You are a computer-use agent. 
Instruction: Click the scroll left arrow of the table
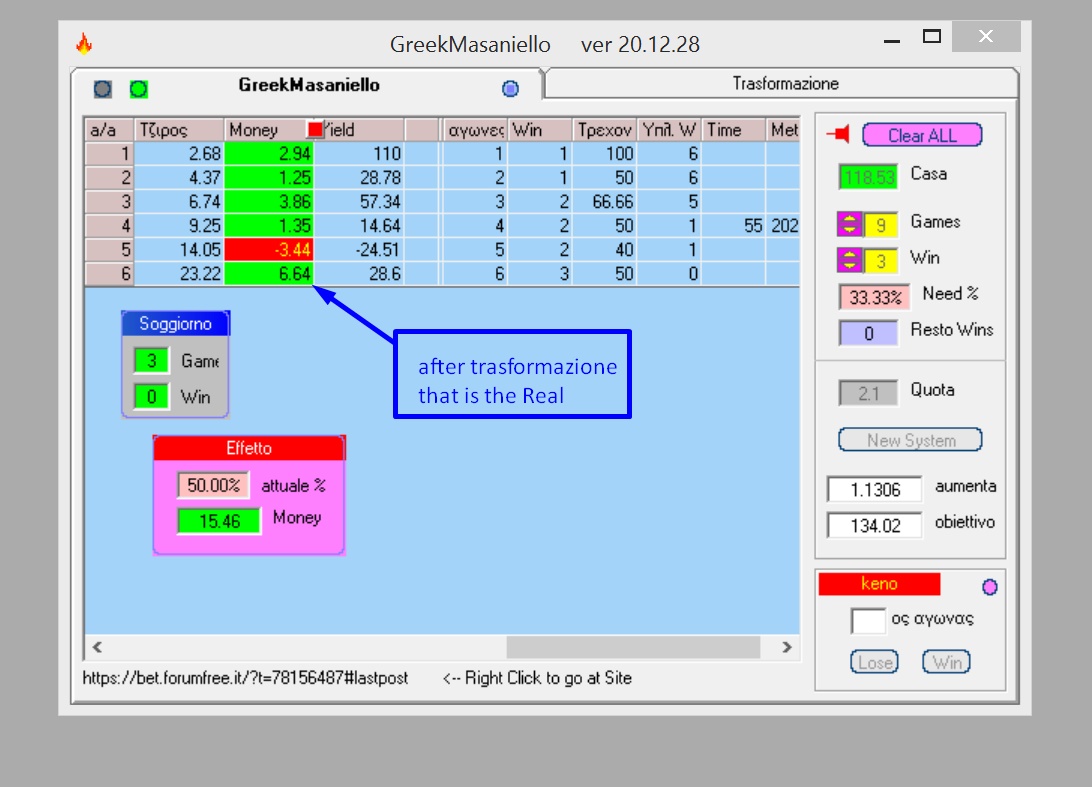[98, 647]
